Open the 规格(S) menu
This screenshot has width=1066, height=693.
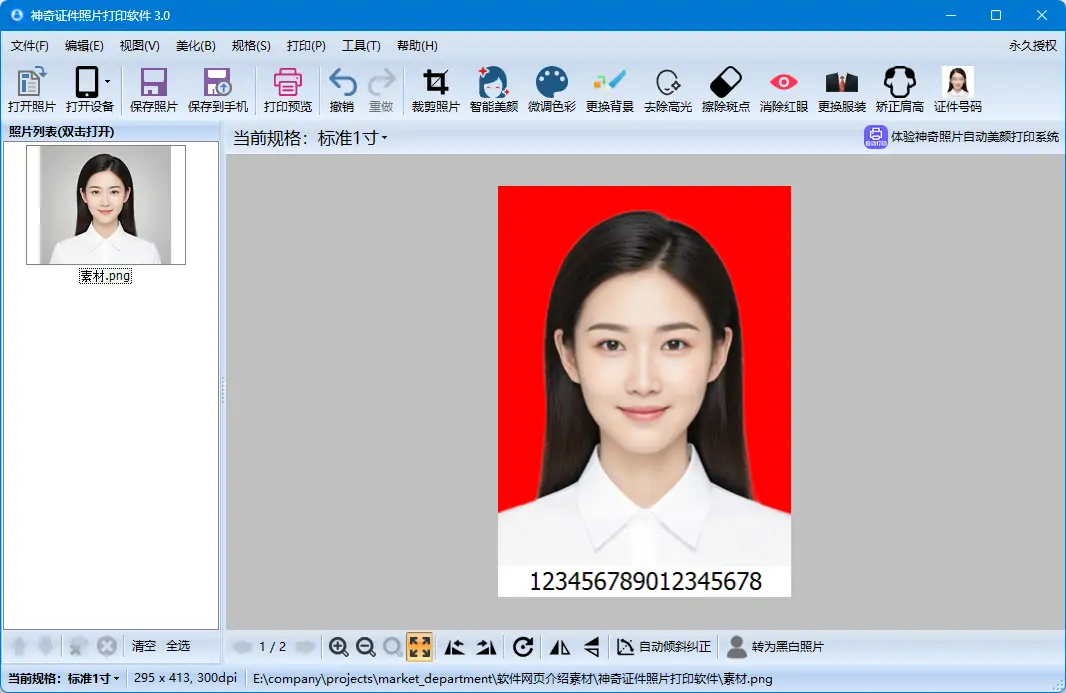coord(250,46)
